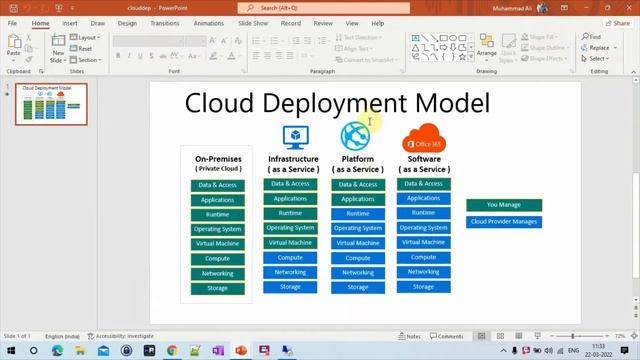Screen dimensions: 640x360
Task: Select the Text Box shape tool
Action: (416, 38)
